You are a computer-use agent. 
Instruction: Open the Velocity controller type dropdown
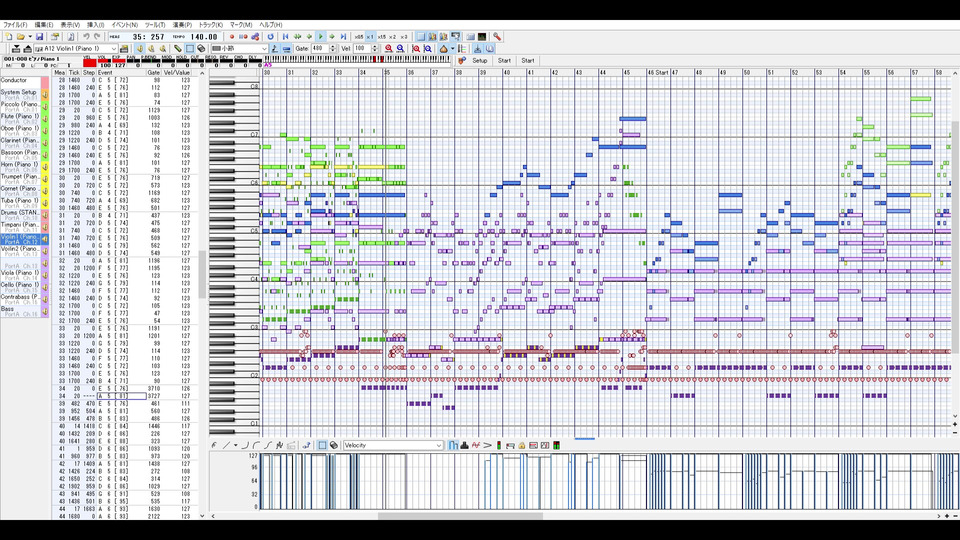392,445
